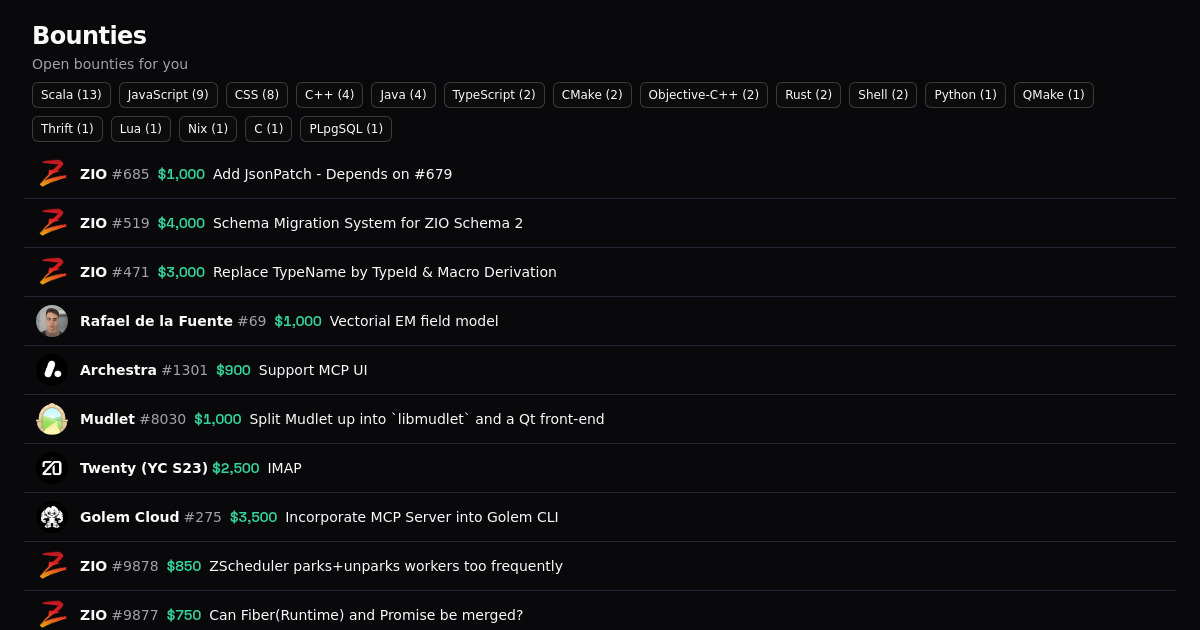Screen dimensions: 1200x630
Task: Open the Incorporate MCP Server into Golem CLI bounty
Action: pyautogui.click(x=421, y=517)
